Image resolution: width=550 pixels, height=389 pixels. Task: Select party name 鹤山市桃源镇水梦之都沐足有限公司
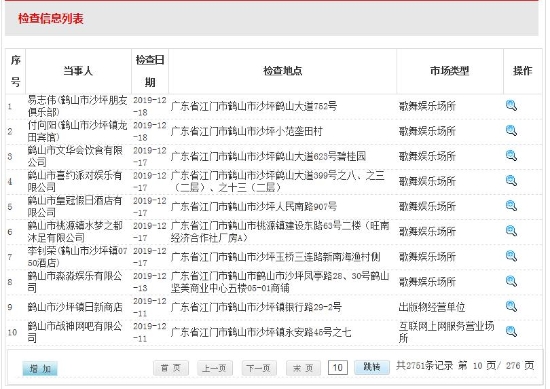click(x=75, y=232)
